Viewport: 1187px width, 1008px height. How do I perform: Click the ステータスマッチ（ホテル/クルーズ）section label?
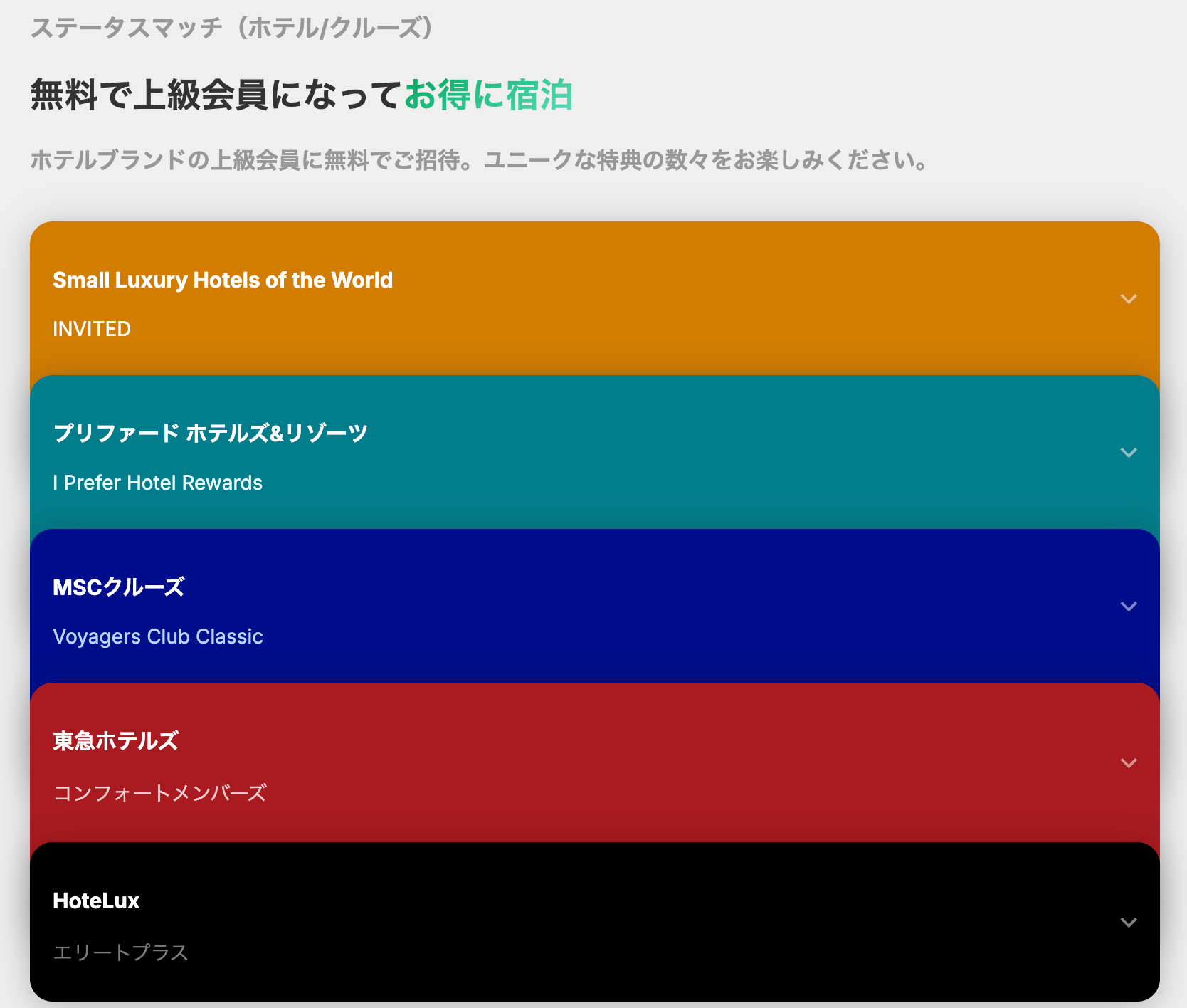(x=232, y=28)
